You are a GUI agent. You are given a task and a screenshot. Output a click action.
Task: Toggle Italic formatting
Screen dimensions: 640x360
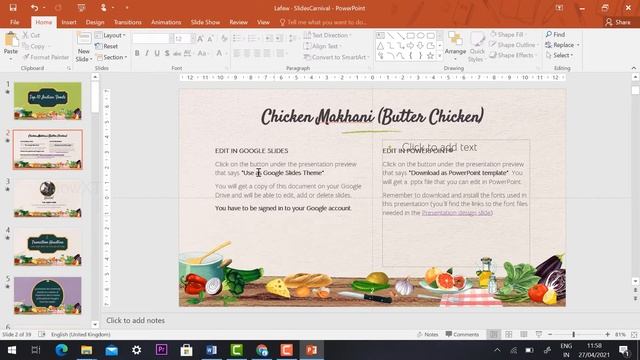[x=147, y=53]
